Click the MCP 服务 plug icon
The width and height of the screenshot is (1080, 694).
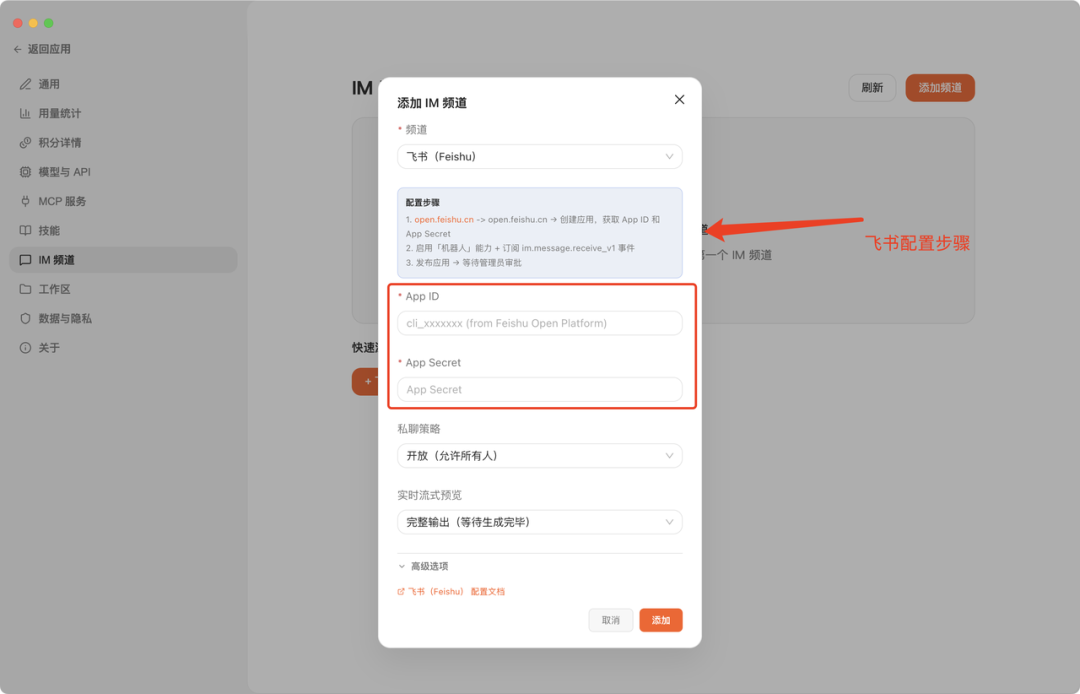pos(26,201)
